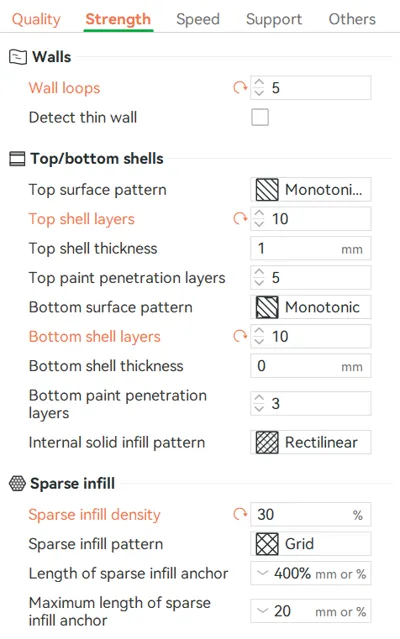Switch to the Support tab
The width and height of the screenshot is (400, 639).
pyautogui.click(x=274, y=19)
